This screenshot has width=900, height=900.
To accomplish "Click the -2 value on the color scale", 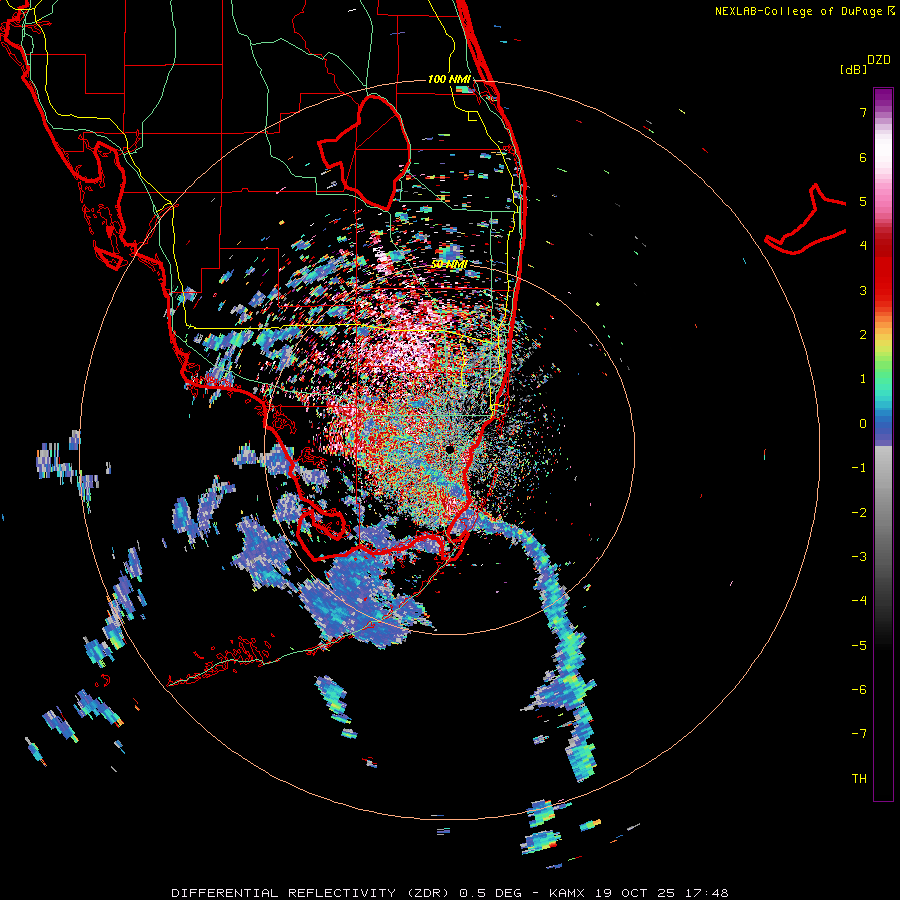I will click(859, 512).
